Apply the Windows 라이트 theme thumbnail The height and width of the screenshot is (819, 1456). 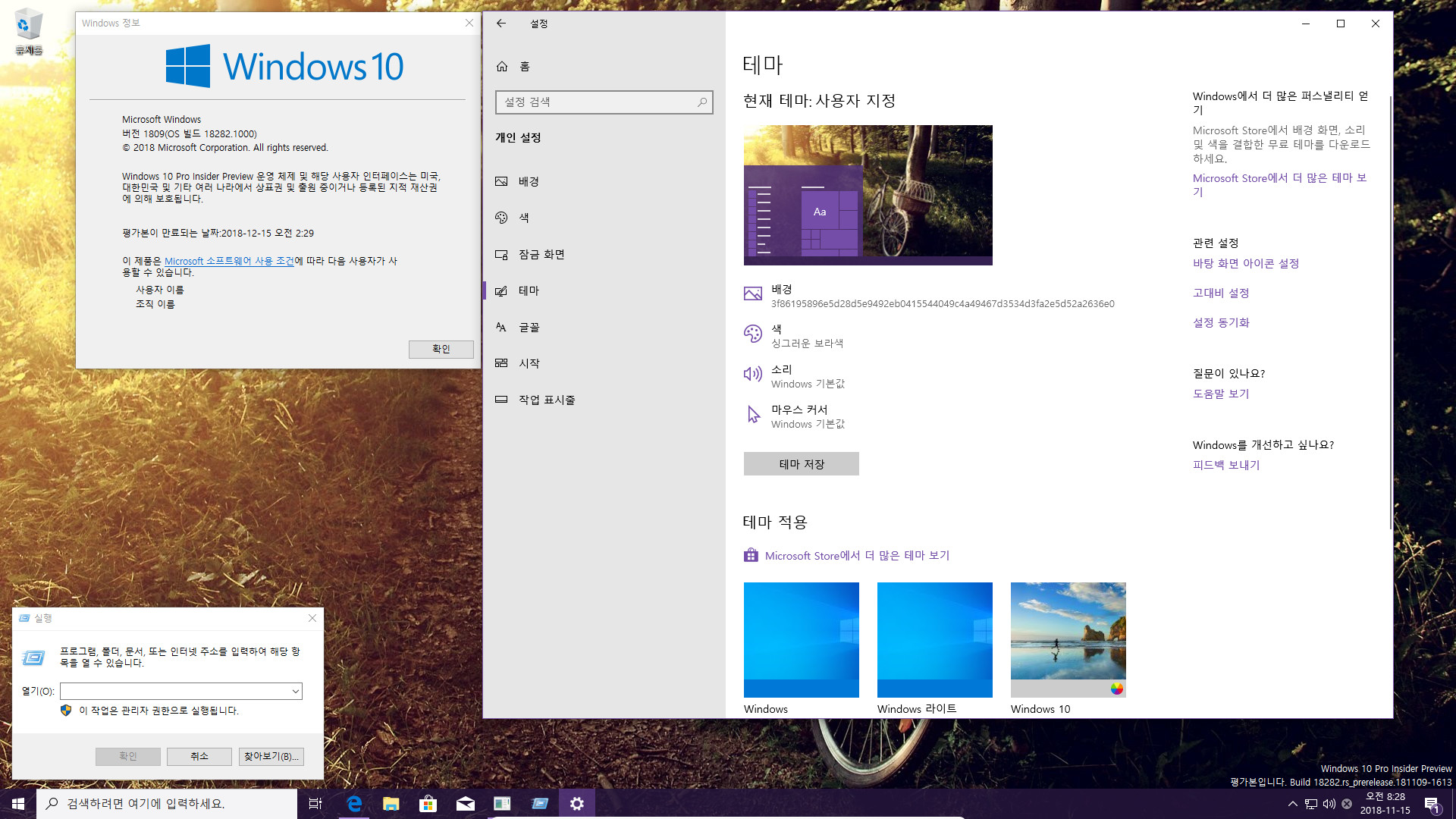click(x=935, y=640)
